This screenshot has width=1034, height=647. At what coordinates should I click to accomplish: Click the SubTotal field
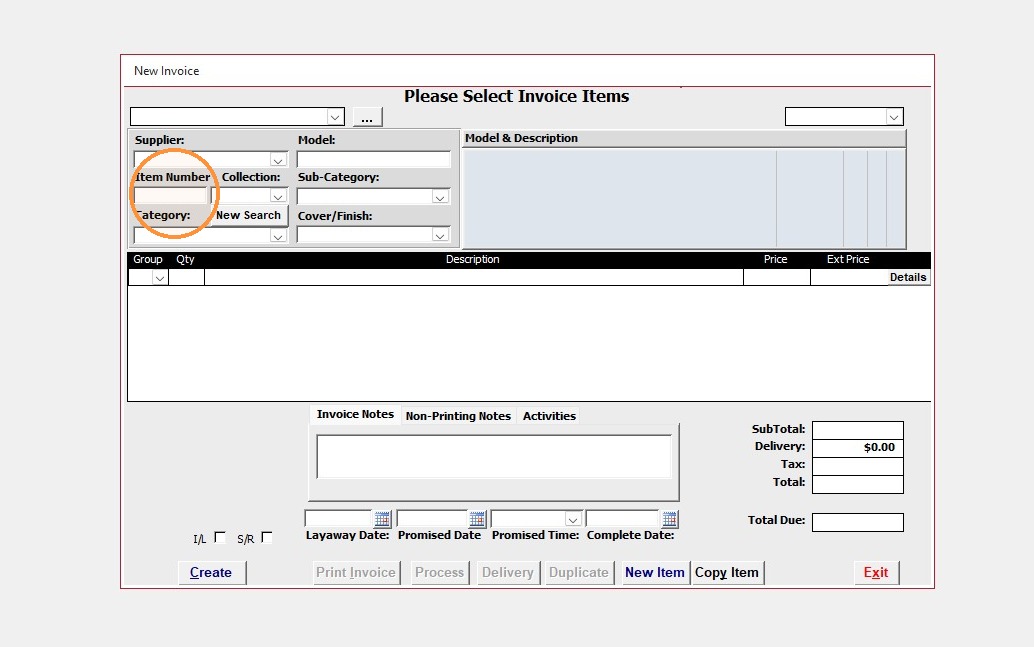(x=858, y=430)
